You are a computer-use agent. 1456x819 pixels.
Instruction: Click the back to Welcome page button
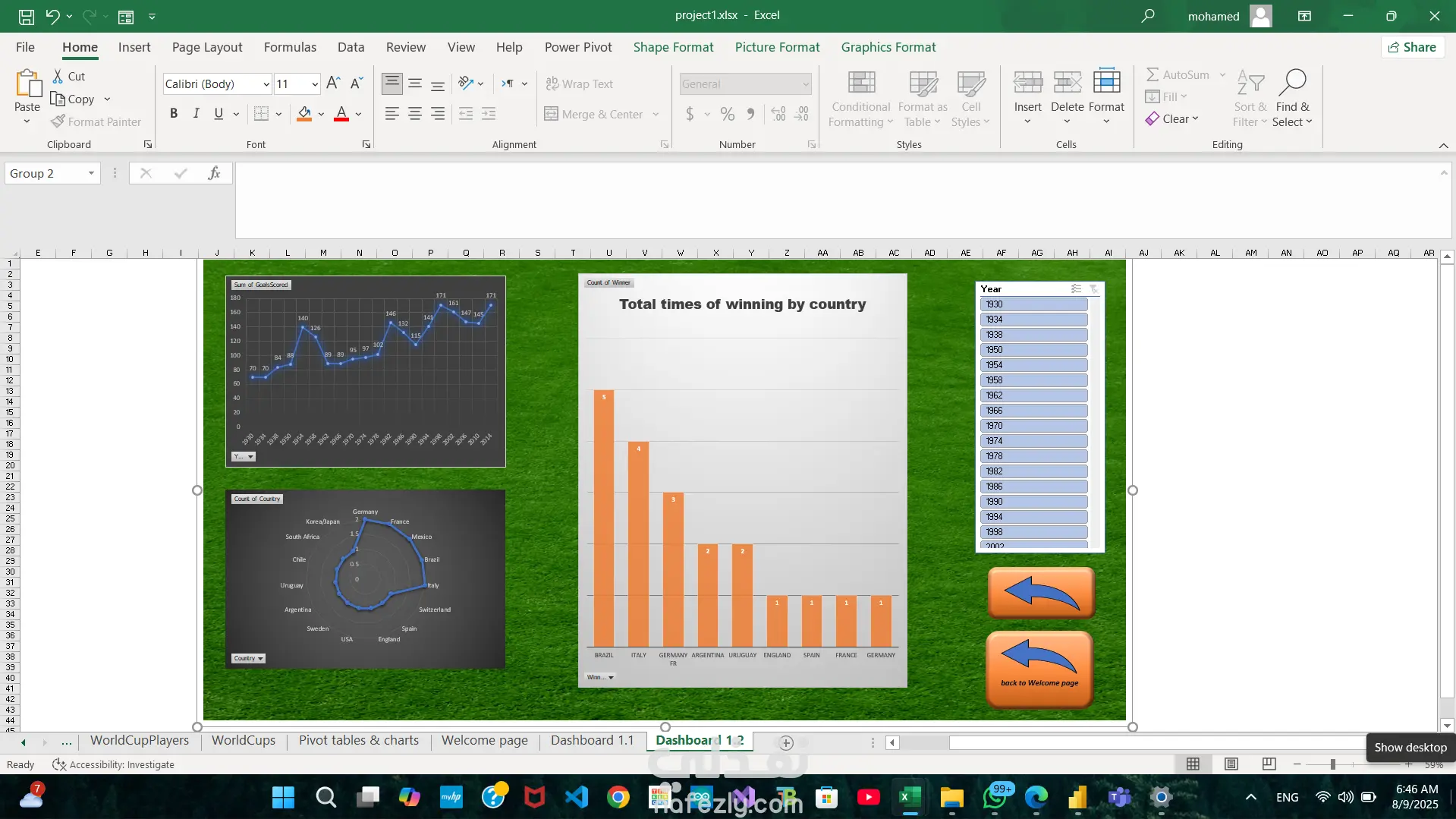pos(1039,669)
